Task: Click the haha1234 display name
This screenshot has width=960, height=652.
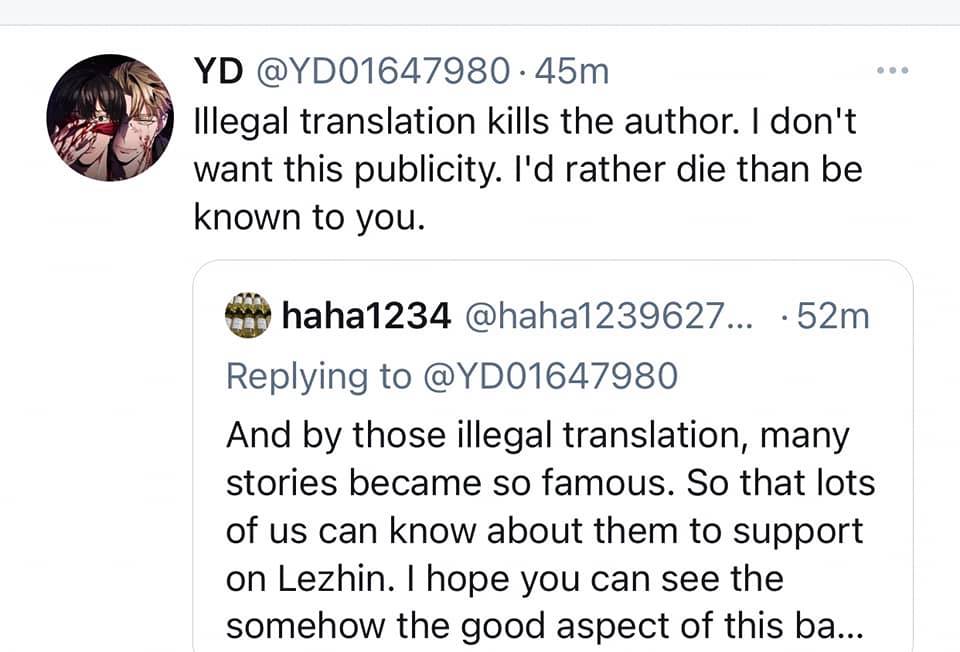Action: point(366,316)
